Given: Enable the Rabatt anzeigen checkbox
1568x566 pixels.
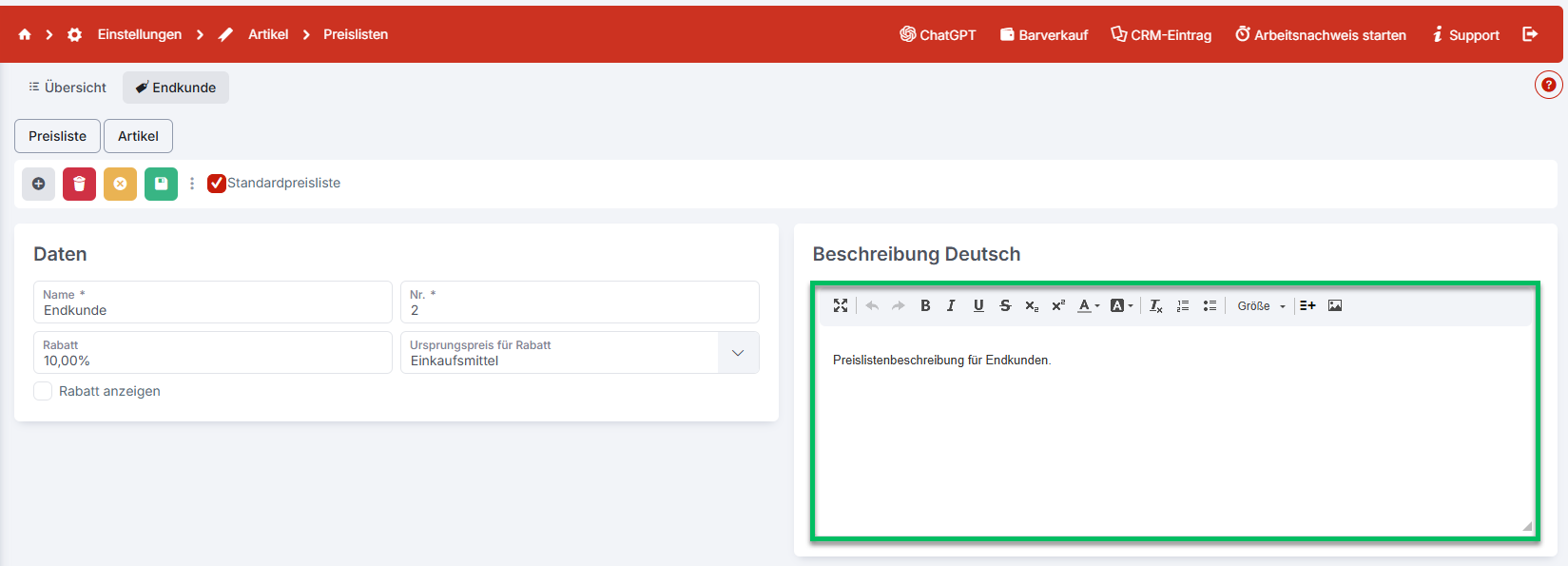Looking at the screenshot, I should click(43, 391).
